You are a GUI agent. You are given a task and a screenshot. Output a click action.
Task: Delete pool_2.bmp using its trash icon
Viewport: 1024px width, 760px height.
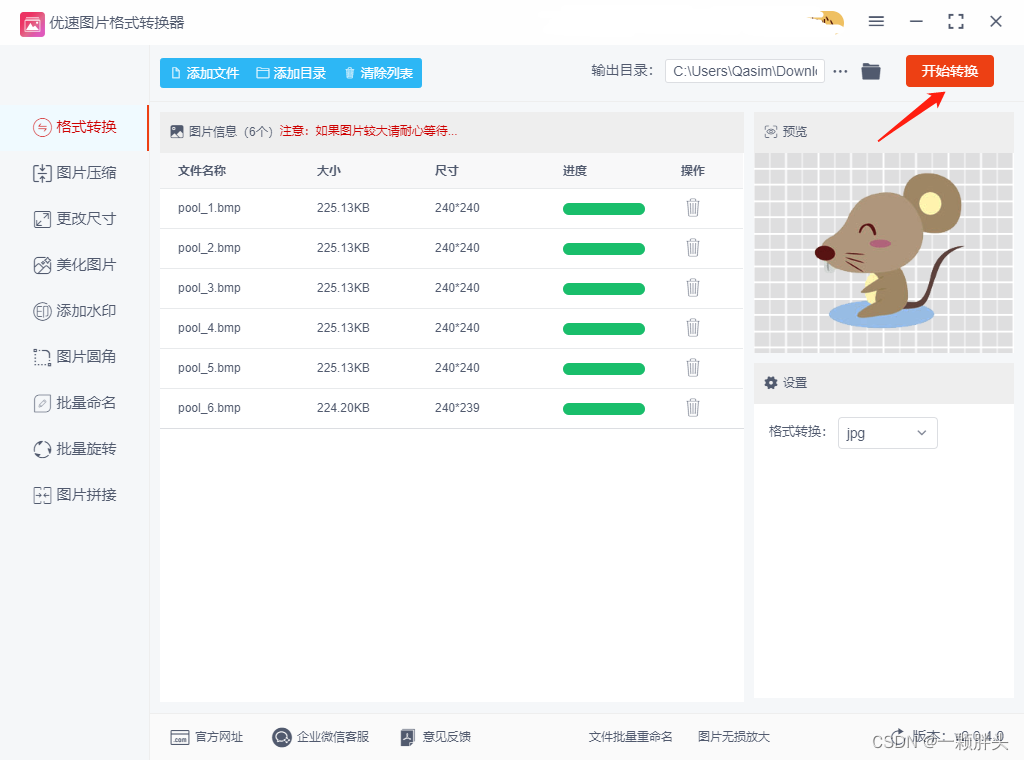click(693, 248)
